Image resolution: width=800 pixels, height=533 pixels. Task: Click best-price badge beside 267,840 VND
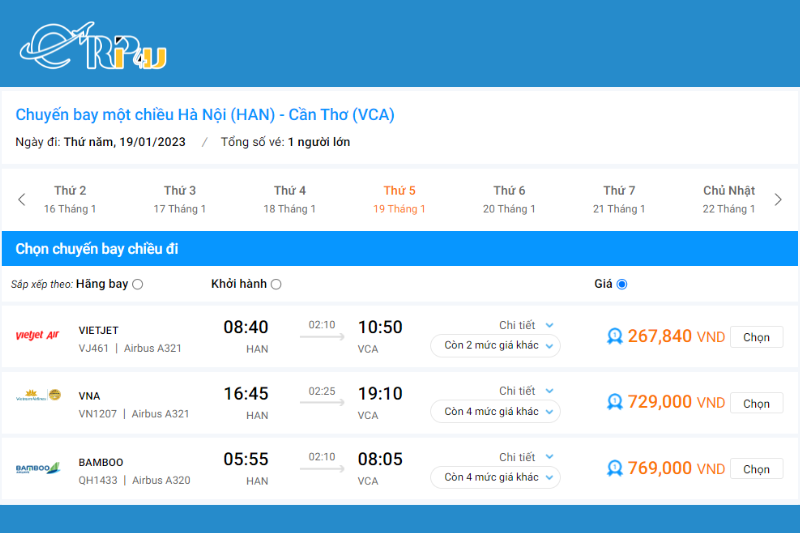(614, 337)
